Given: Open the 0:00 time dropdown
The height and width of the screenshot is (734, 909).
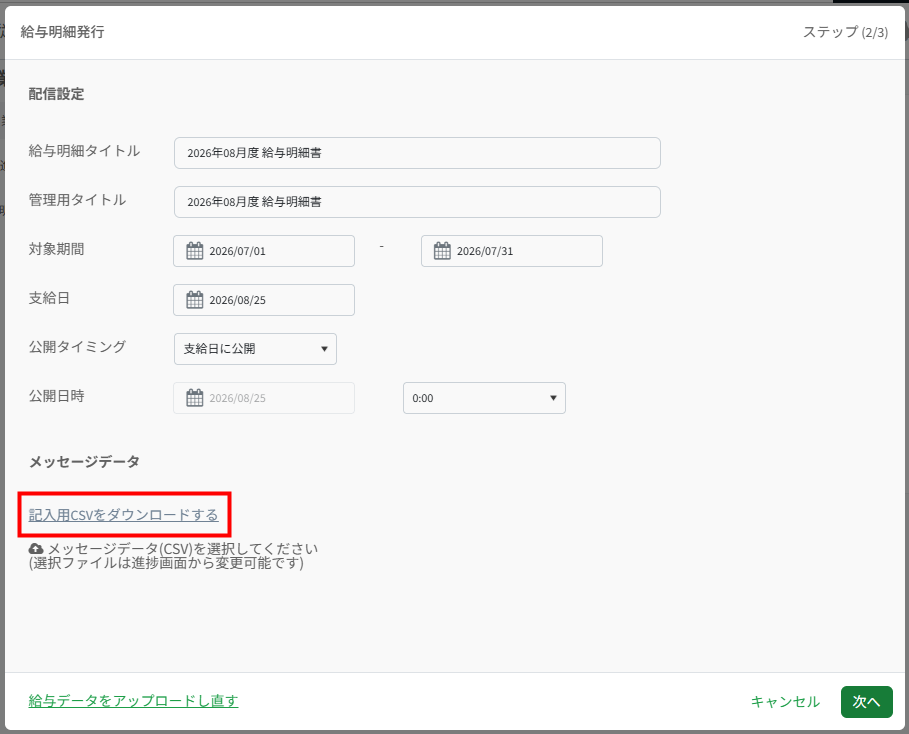Looking at the screenshot, I should pos(484,398).
